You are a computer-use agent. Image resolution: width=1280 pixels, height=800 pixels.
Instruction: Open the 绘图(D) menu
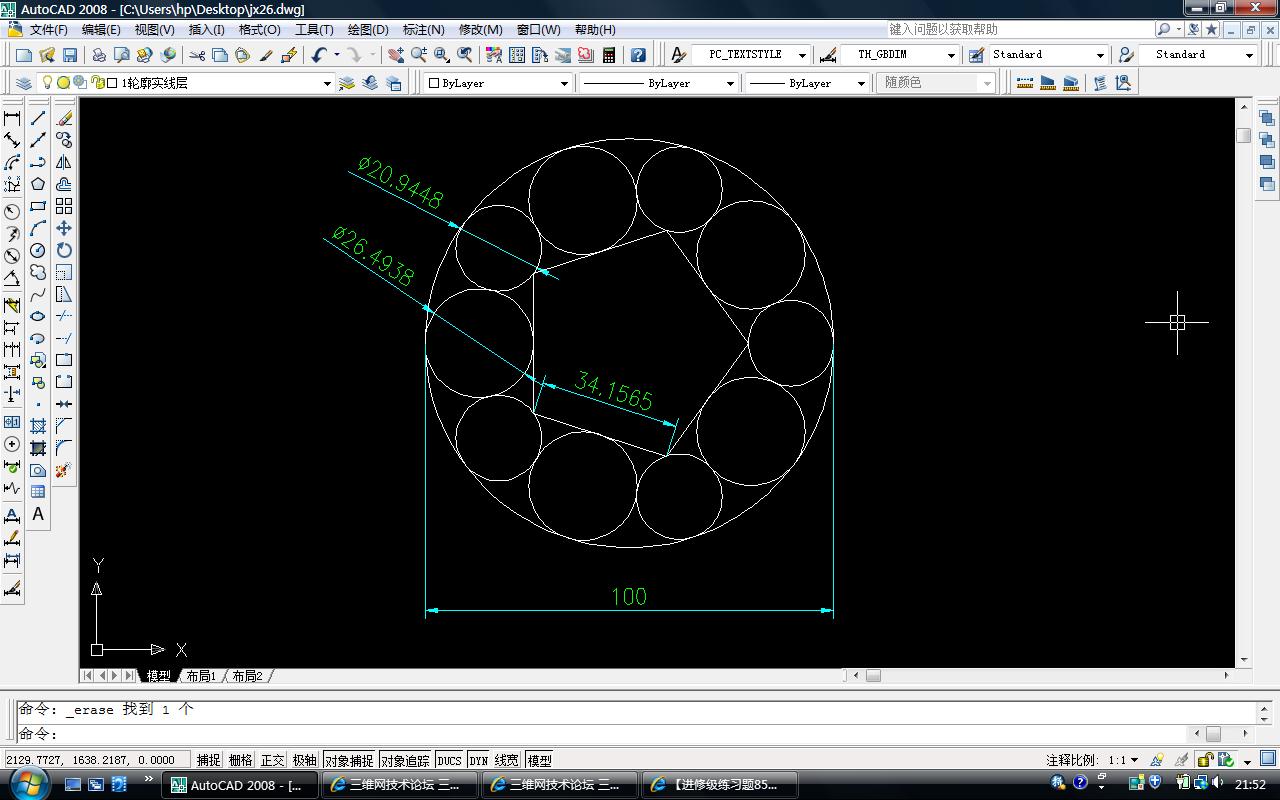click(367, 29)
